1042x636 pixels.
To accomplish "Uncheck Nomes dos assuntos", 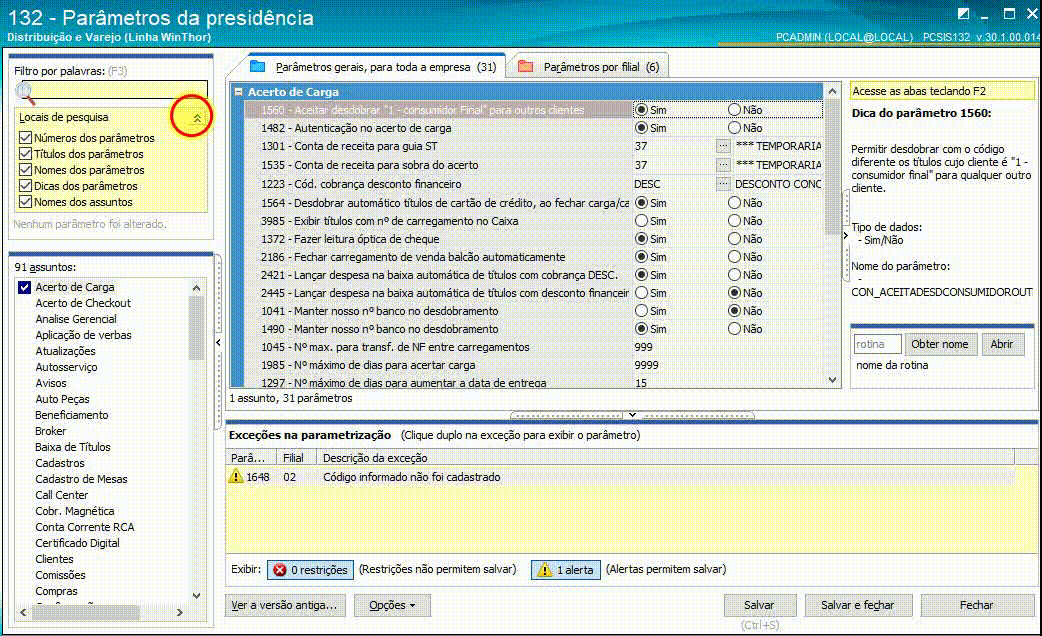I will point(25,202).
